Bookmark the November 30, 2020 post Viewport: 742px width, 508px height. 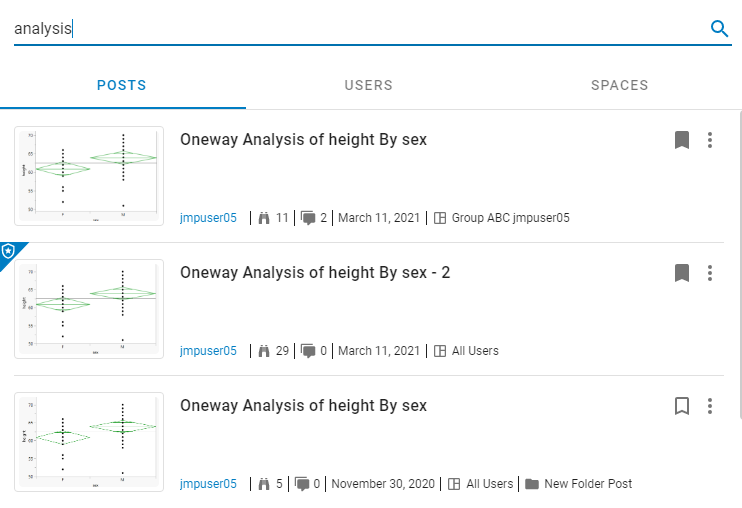[x=682, y=406]
